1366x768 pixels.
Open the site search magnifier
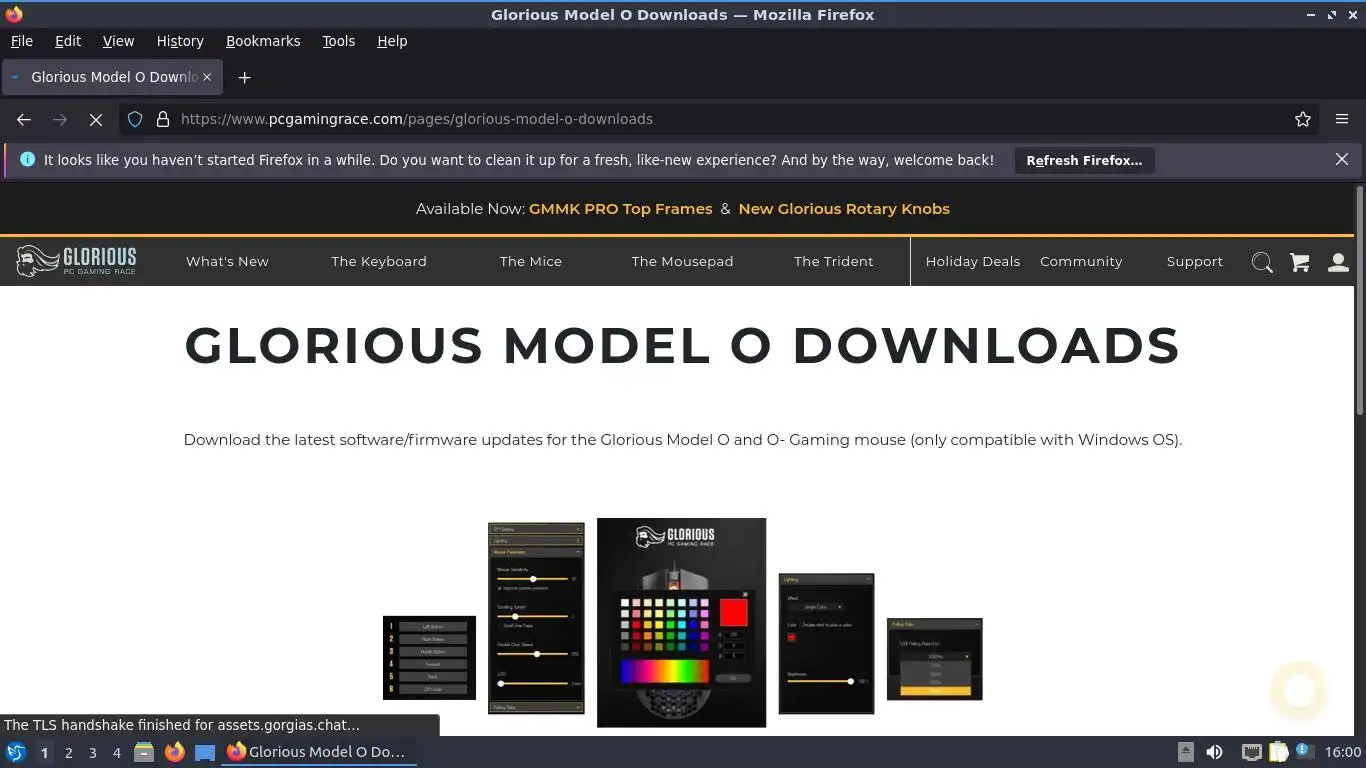pyautogui.click(x=1262, y=262)
